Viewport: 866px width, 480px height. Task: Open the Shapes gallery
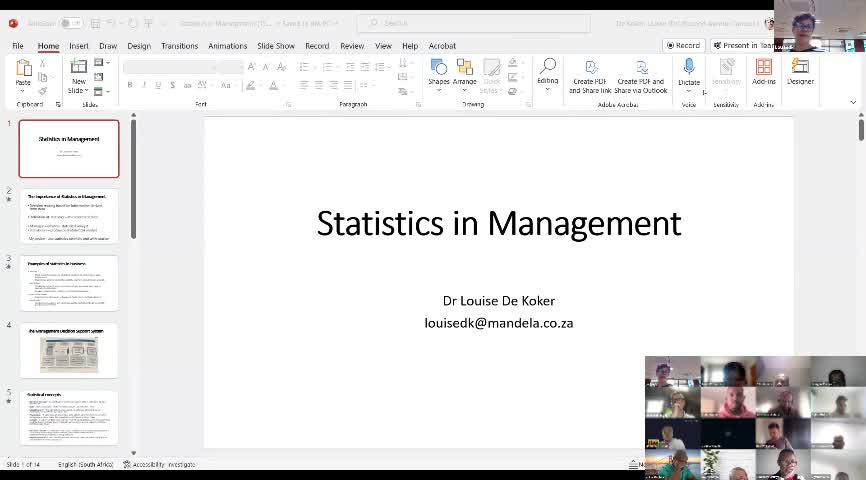pyautogui.click(x=438, y=70)
